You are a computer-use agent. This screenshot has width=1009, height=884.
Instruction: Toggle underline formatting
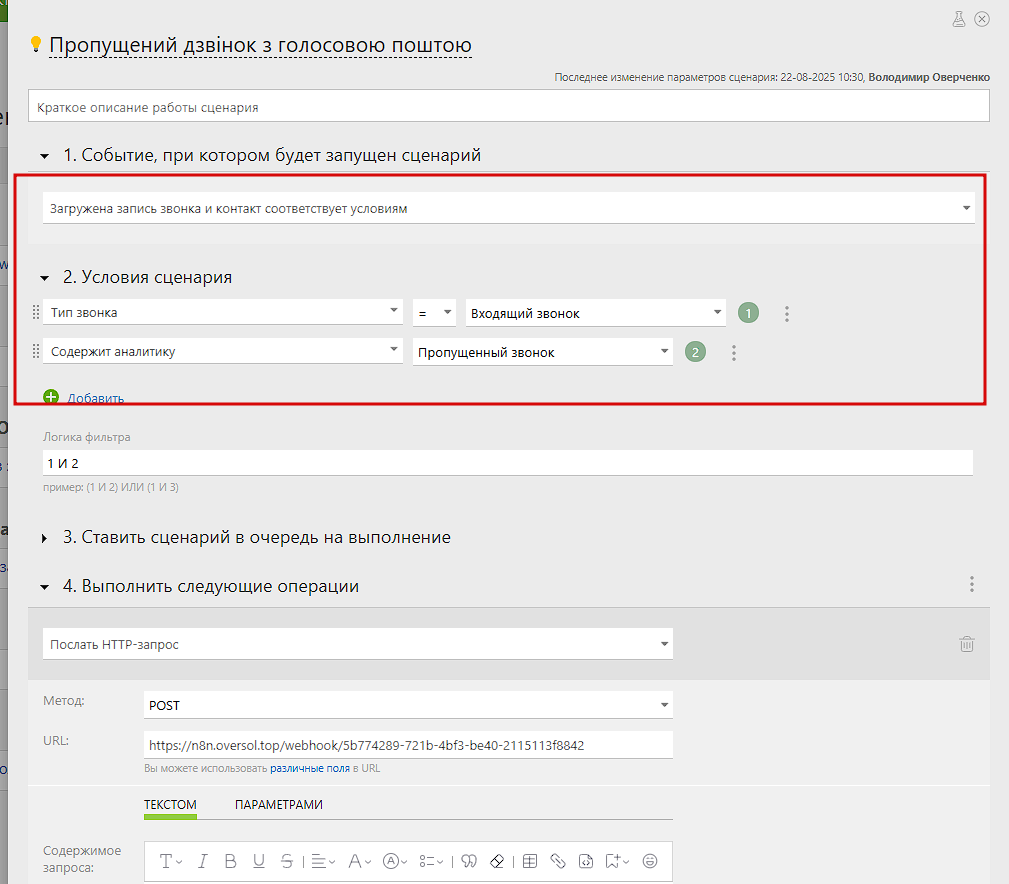[259, 861]
